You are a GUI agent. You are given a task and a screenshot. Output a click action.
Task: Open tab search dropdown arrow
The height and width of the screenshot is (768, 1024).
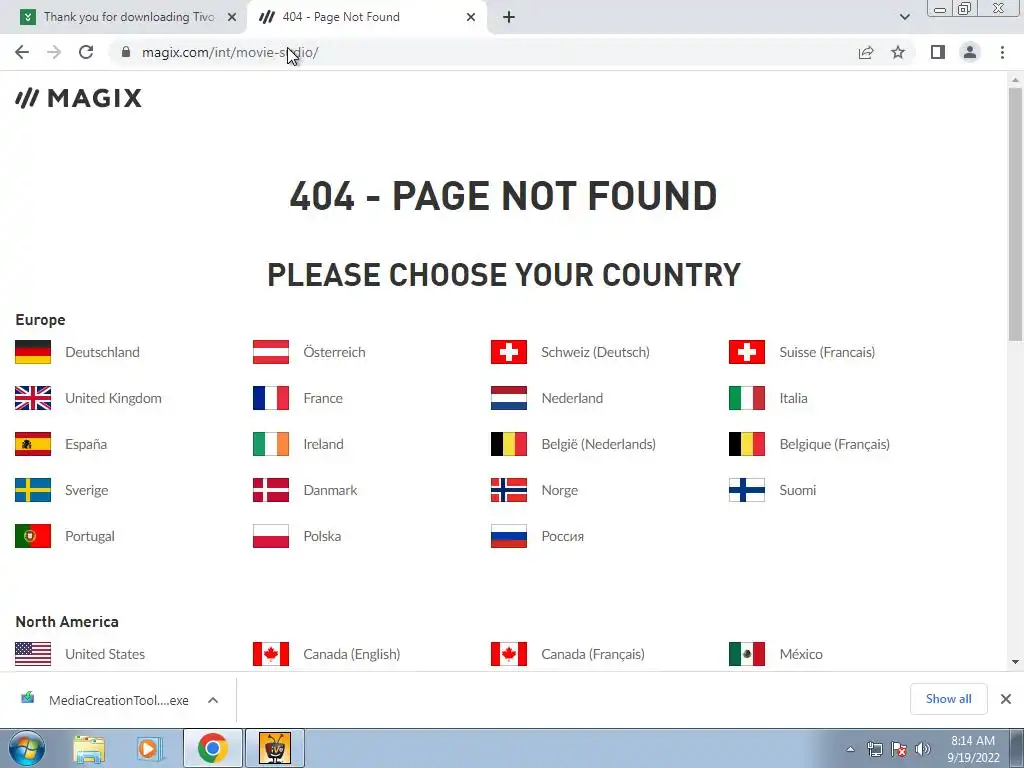tap(904, 17)
